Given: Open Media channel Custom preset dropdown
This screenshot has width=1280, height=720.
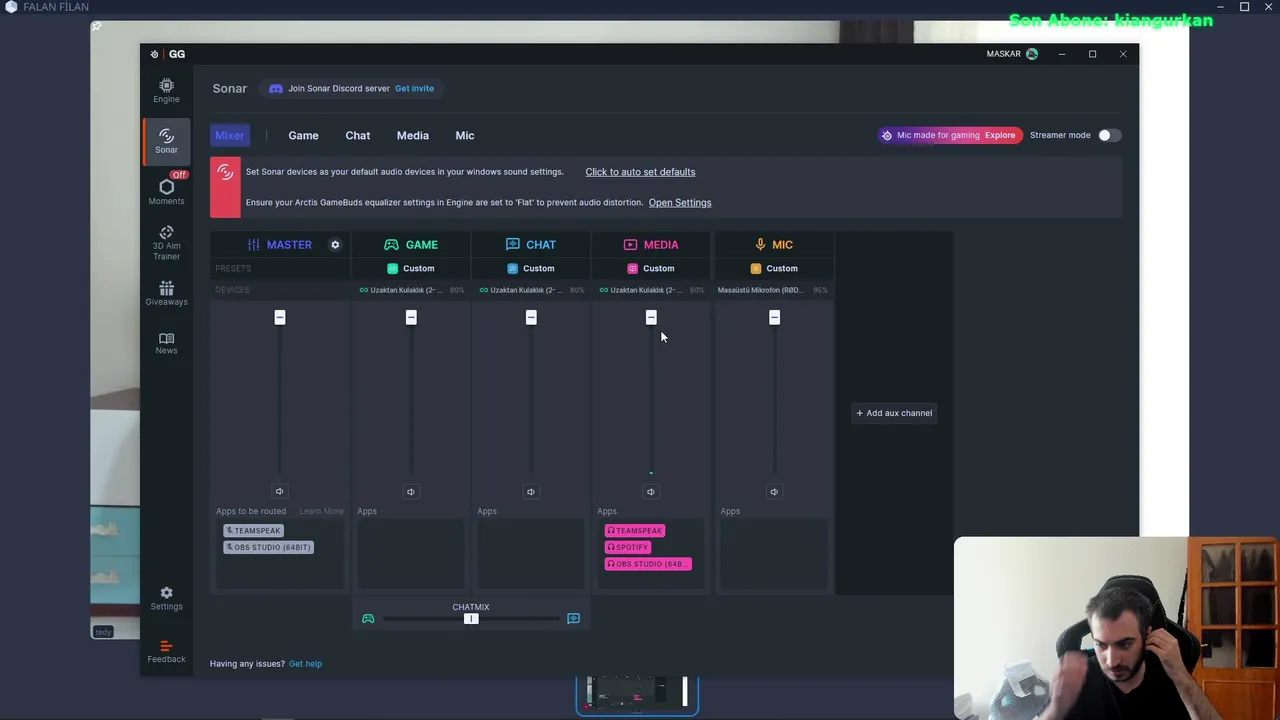Looking at the screenshot, I should coord(651,268).
